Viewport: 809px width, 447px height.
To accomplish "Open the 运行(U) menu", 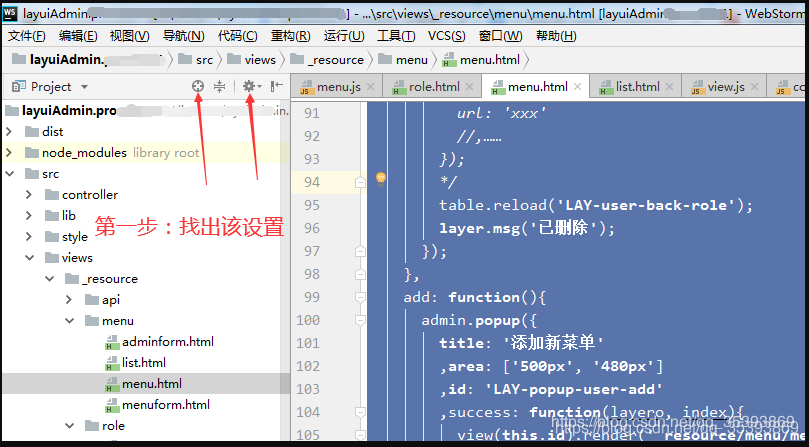I will 344,36.
